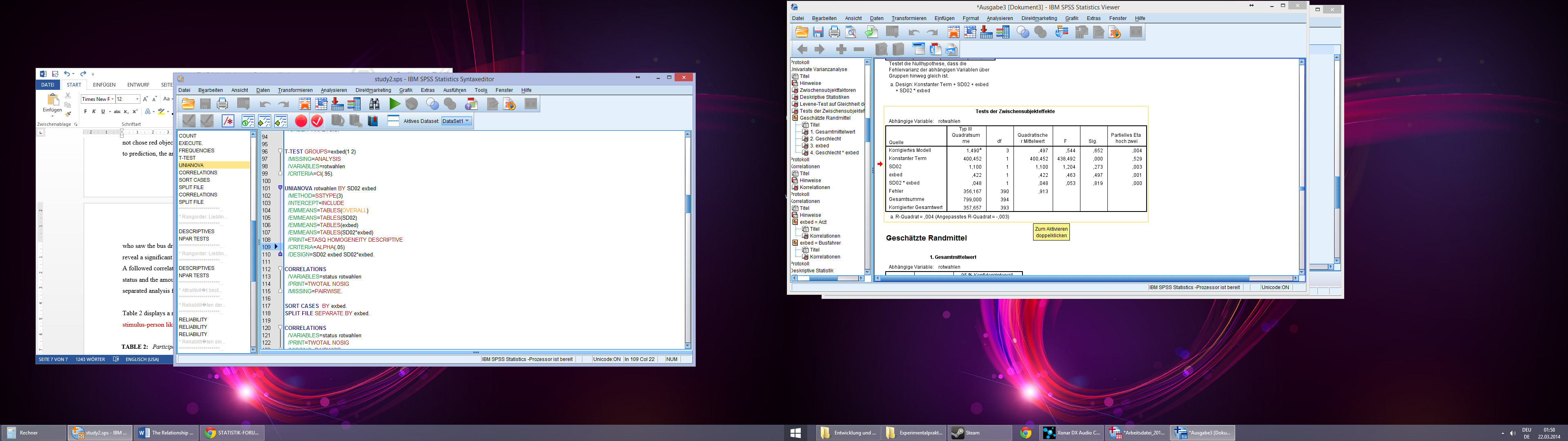This screenshot has width=1568, height=441.
Task: Click Viewer output vertical scrollbar thumb
Action: (1302, 189)
